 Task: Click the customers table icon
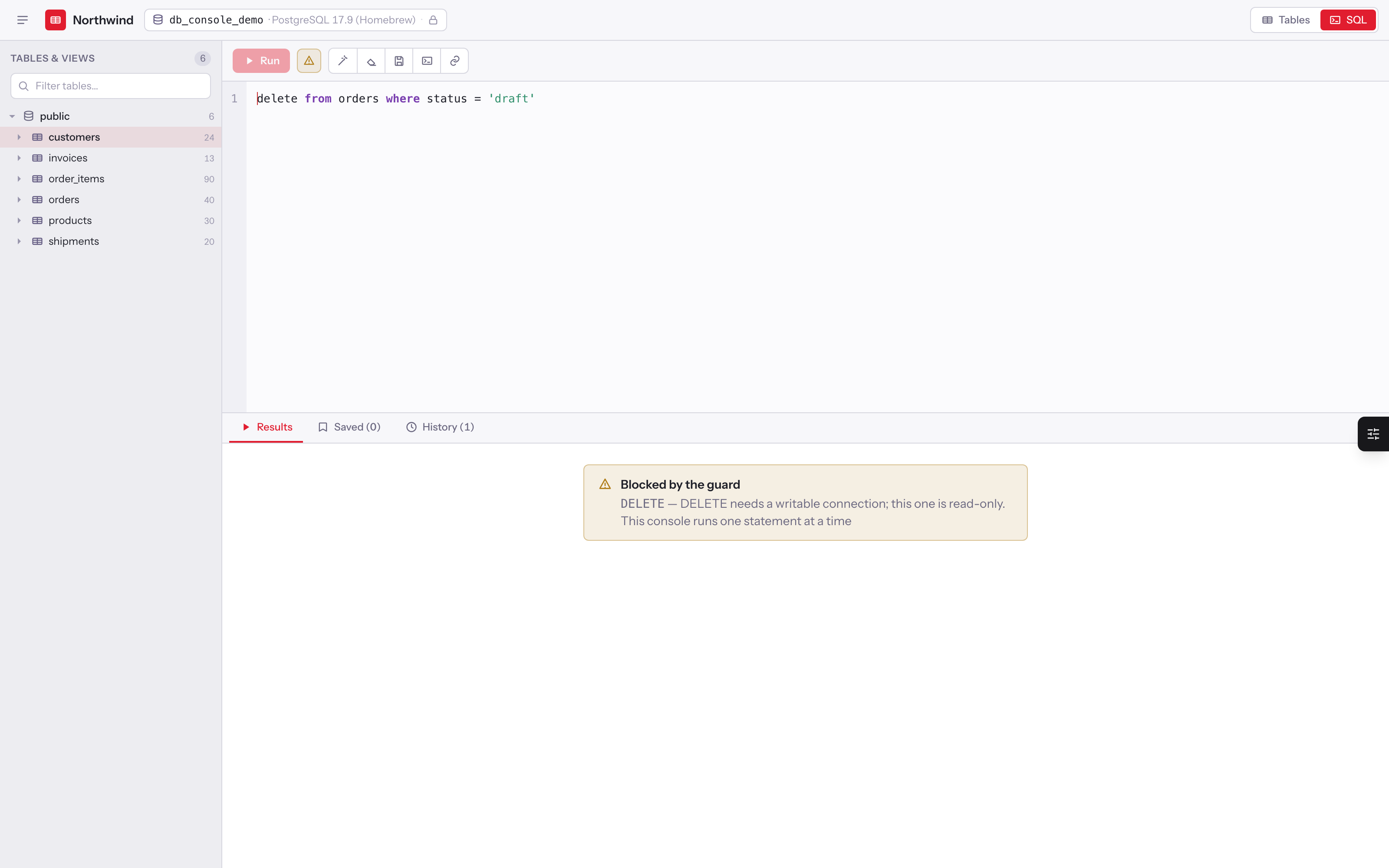[37, 137]
